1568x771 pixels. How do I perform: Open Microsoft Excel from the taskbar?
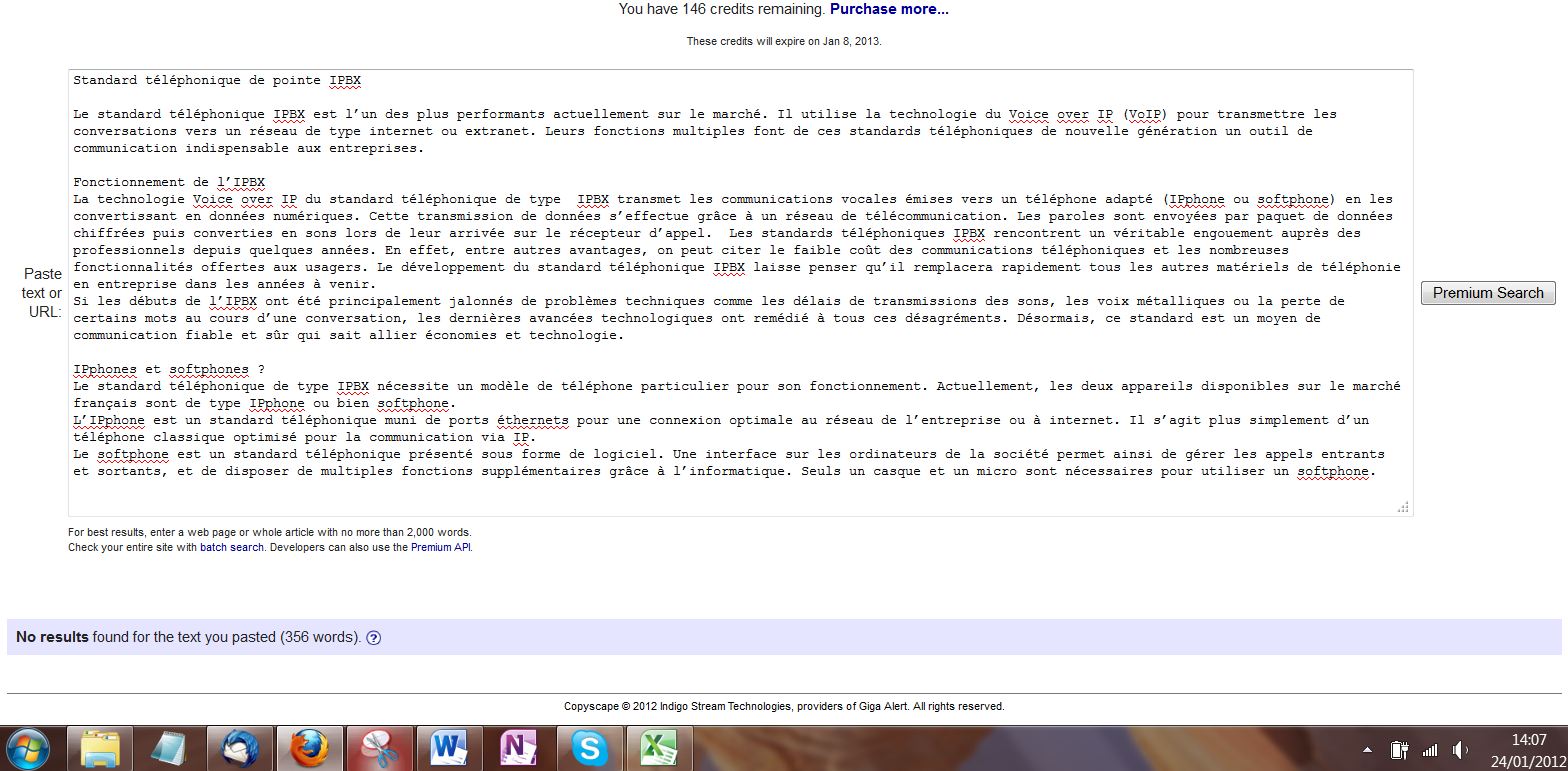(659, 748)
